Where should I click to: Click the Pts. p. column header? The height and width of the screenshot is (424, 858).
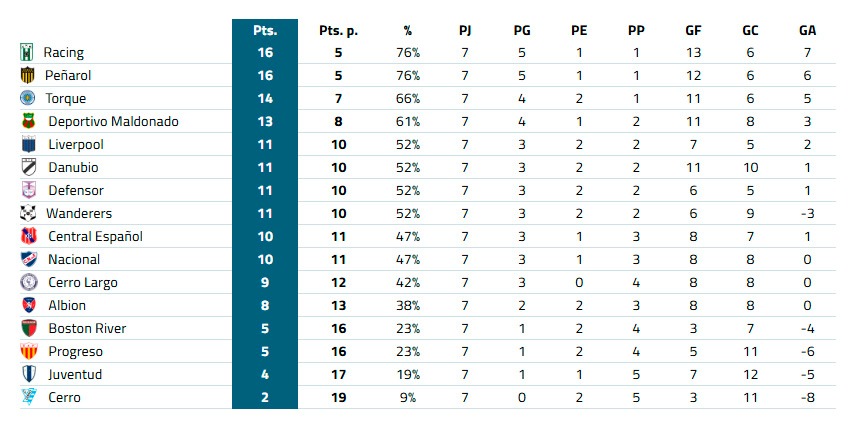pyautogui.click(x=337, y=30)
